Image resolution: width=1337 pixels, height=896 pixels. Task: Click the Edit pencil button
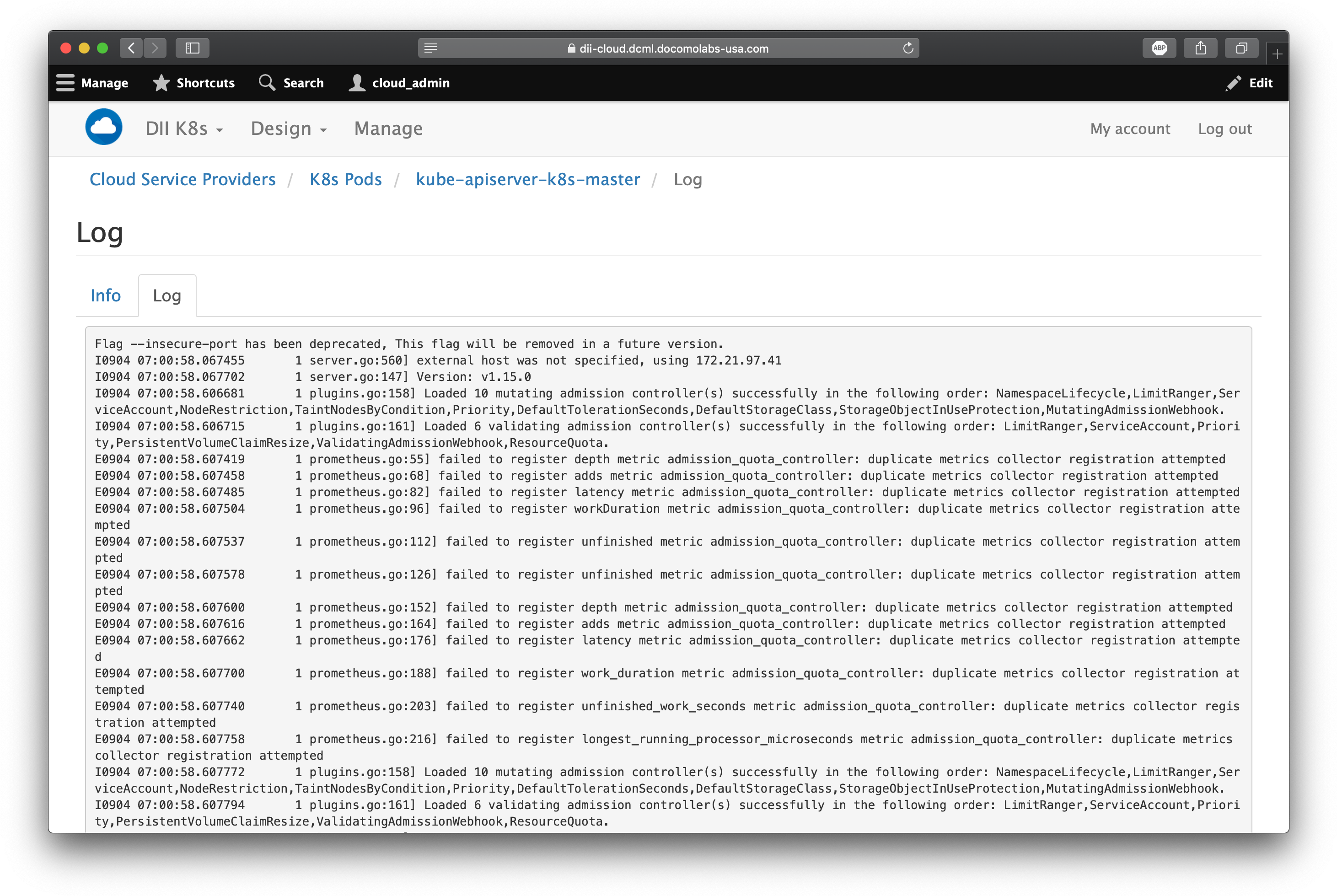1249,83
